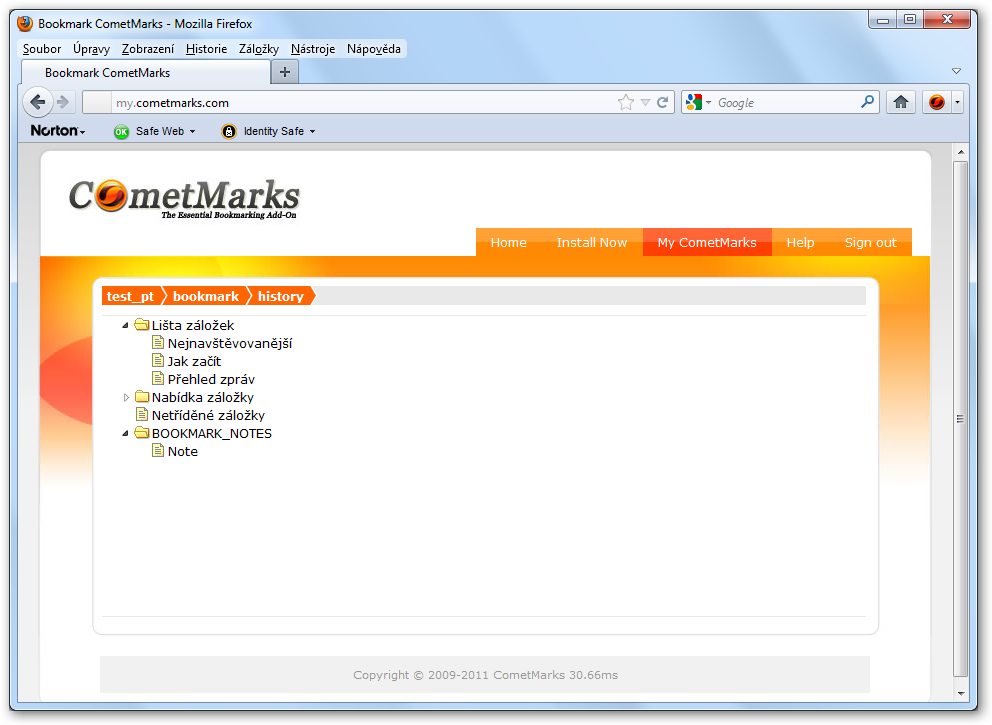Viewport: 992px width, 725px height.
Task: Click the Lišta záložek folder icon
Action: click(142, 325)
